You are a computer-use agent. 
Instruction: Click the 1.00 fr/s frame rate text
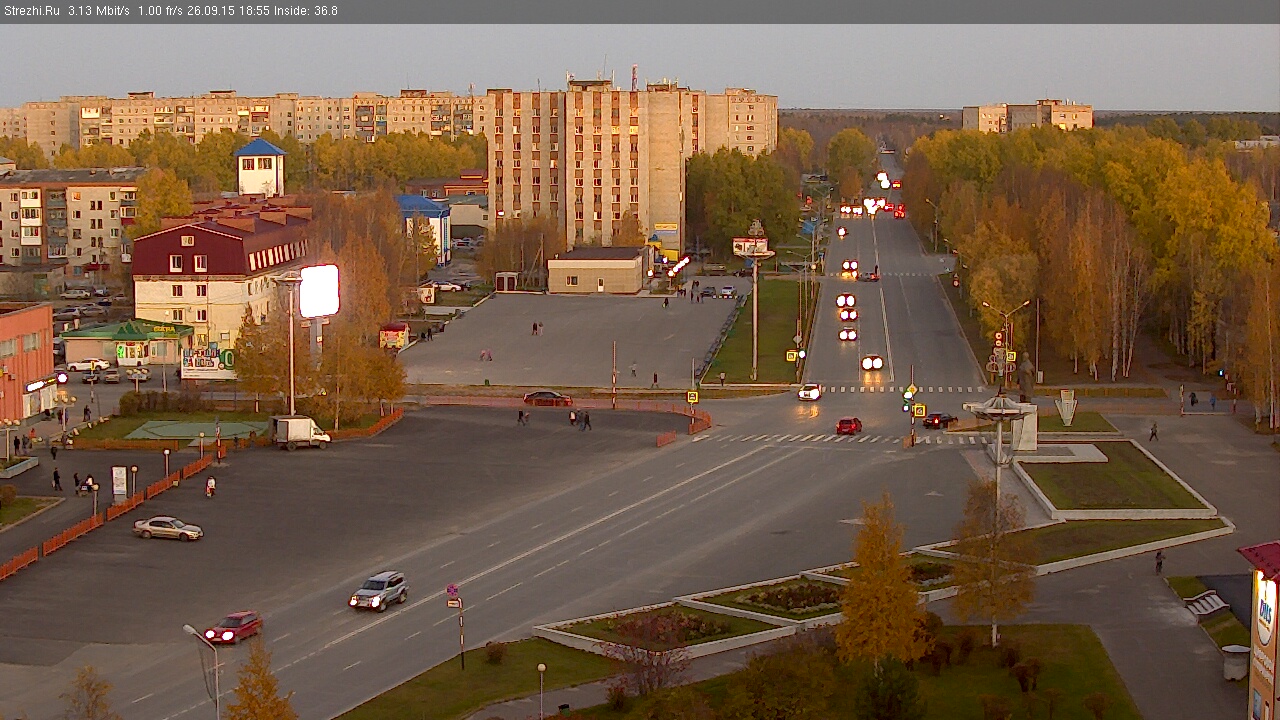tap(160, 11)
